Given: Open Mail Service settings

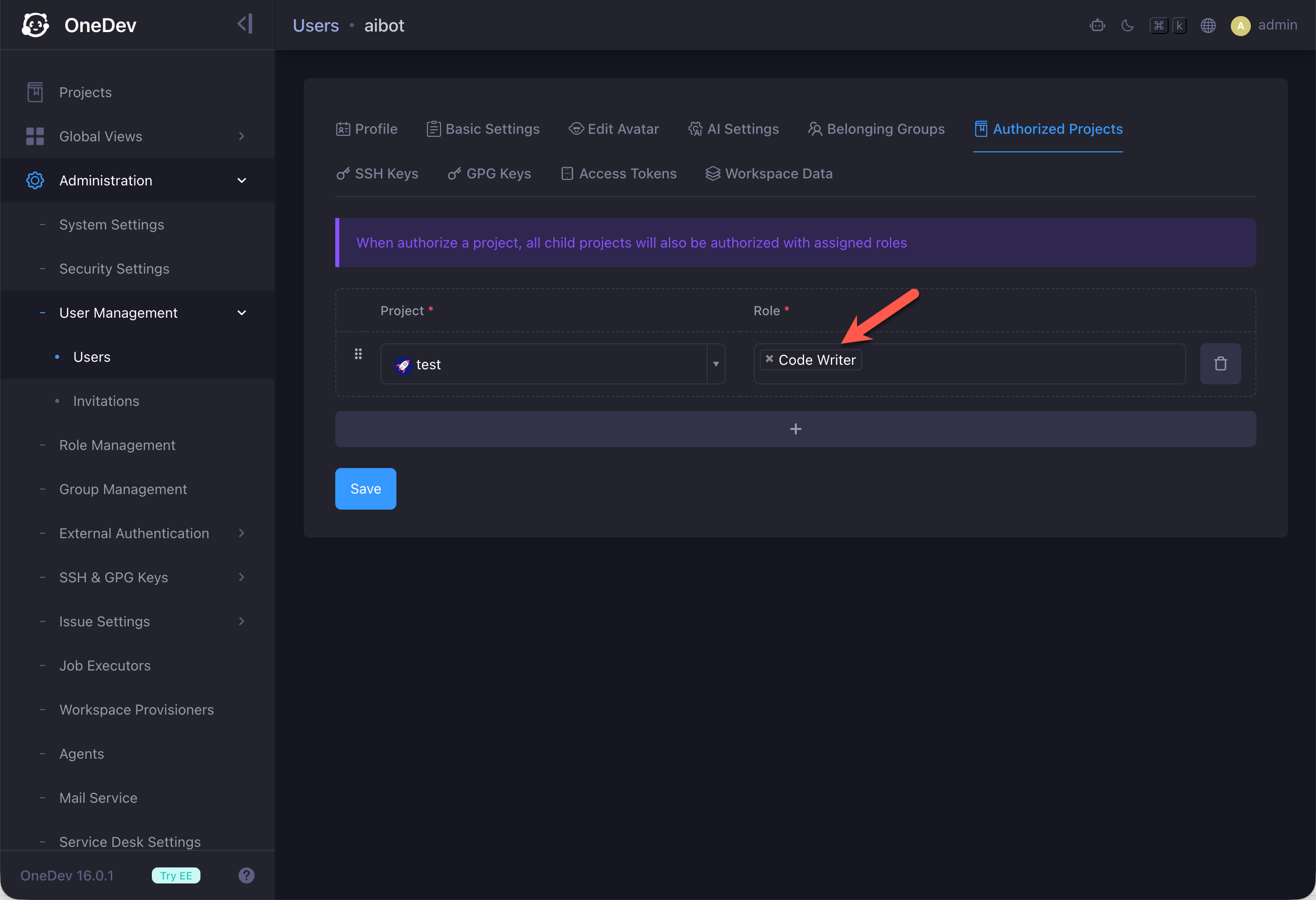Looking at the screenshot, I should (x=98, y=797).
